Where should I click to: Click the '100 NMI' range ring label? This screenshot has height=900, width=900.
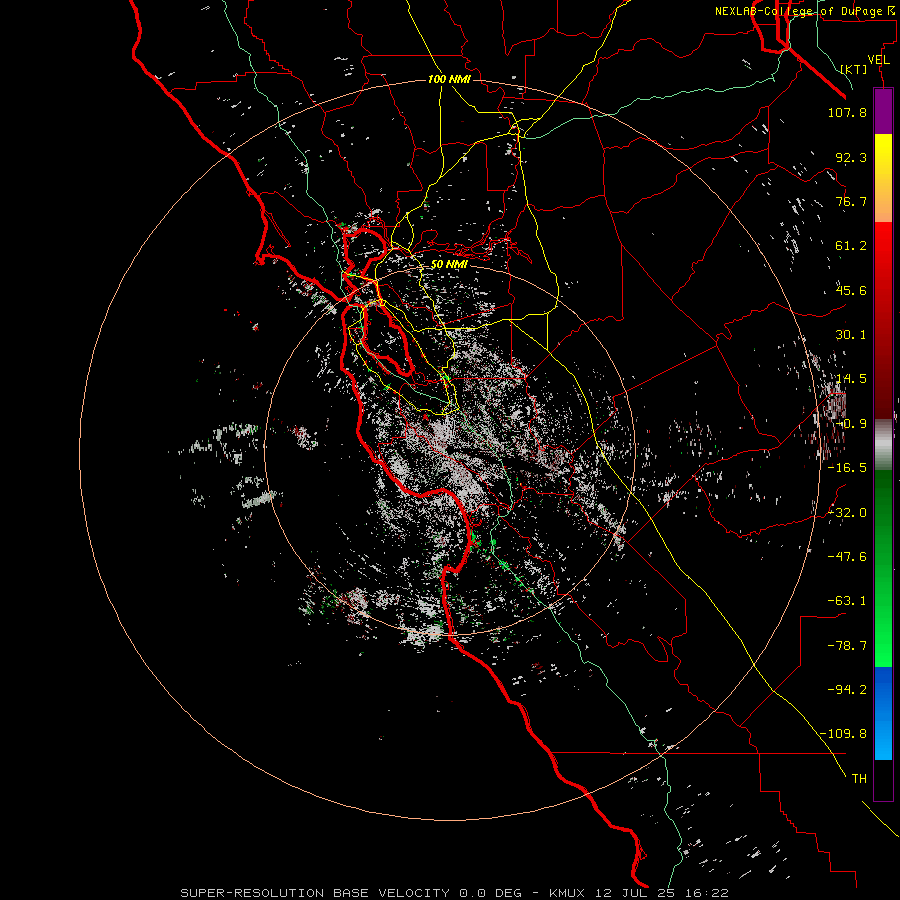(x=449, y=79)
